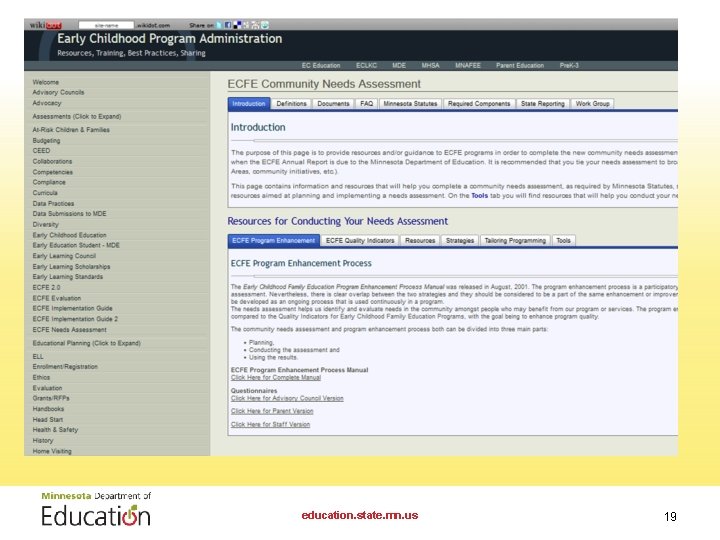The width and height of the screenshot is (720, 540).
Task: Open Advisory Council Version questionnaire link
Action: [287, 398]
